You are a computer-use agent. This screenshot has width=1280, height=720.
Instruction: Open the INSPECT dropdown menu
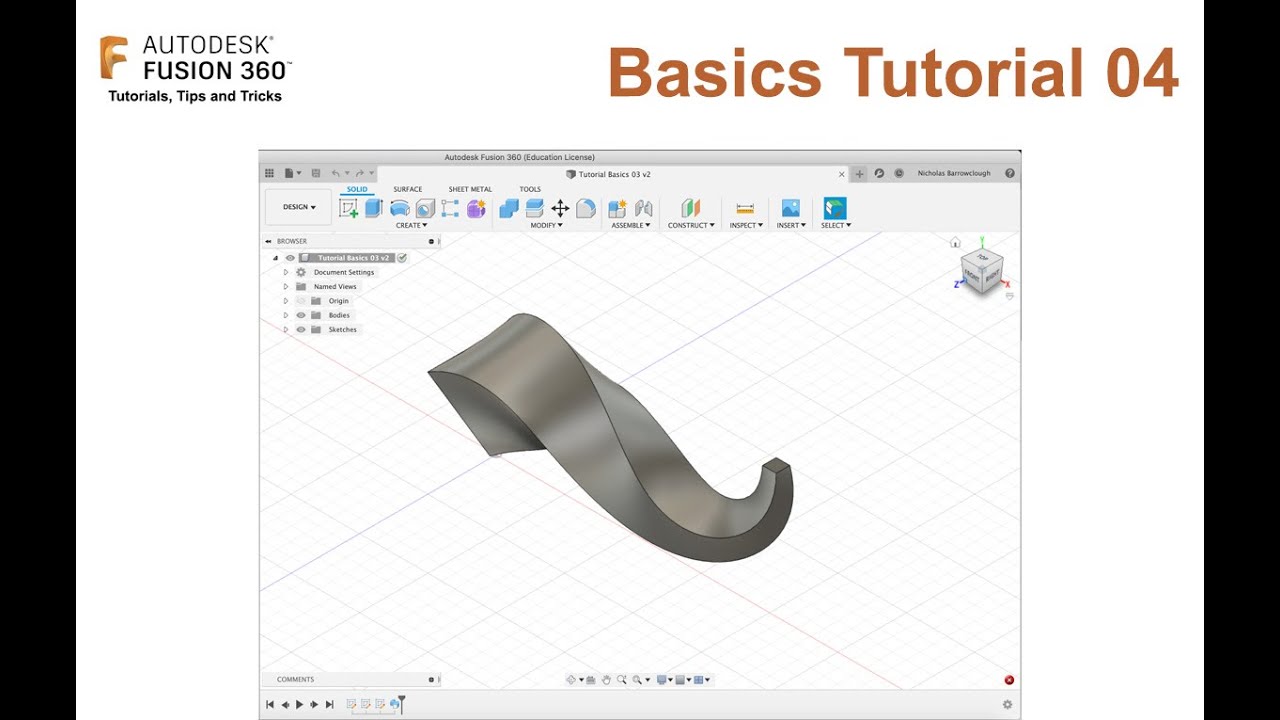(746, 225)
